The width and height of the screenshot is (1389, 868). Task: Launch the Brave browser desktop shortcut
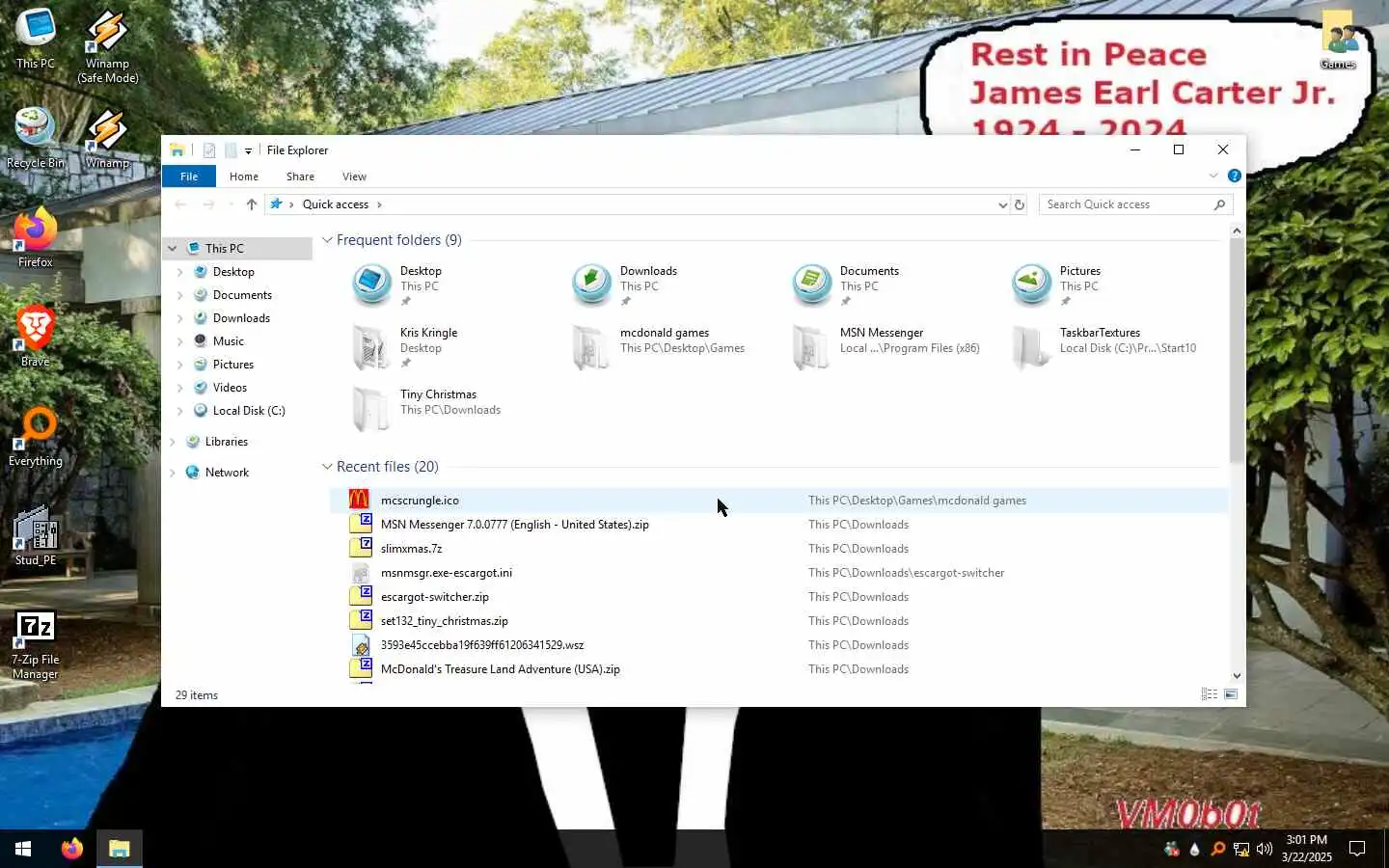click(36, 336)
